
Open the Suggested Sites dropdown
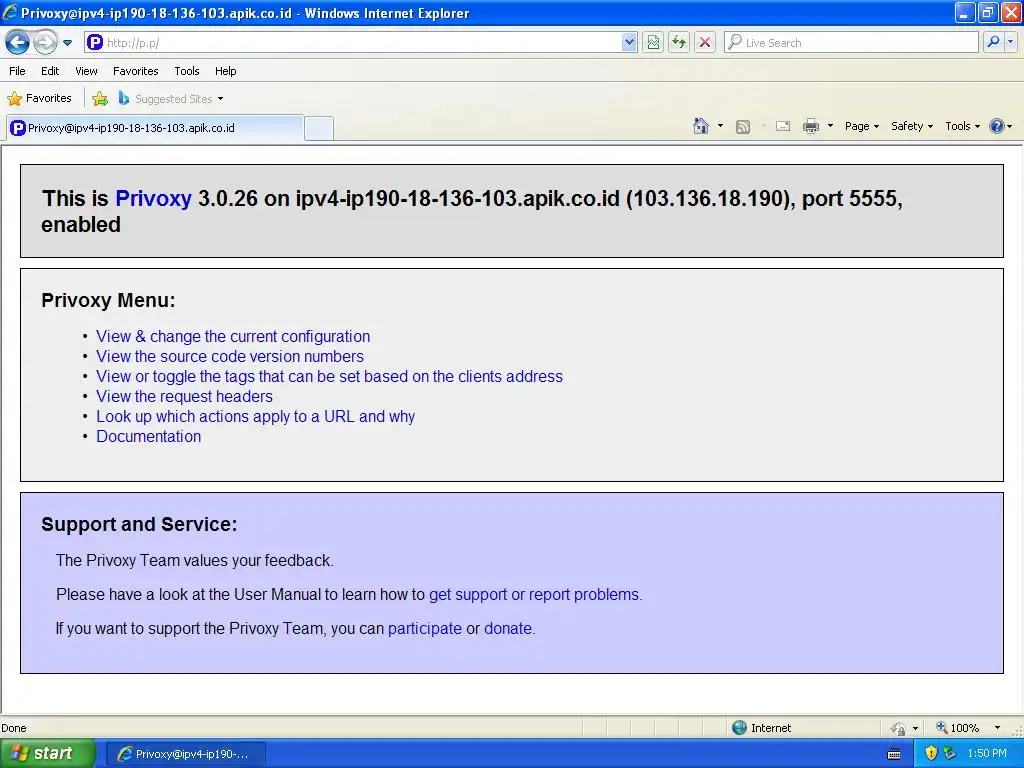coord(171,99)
